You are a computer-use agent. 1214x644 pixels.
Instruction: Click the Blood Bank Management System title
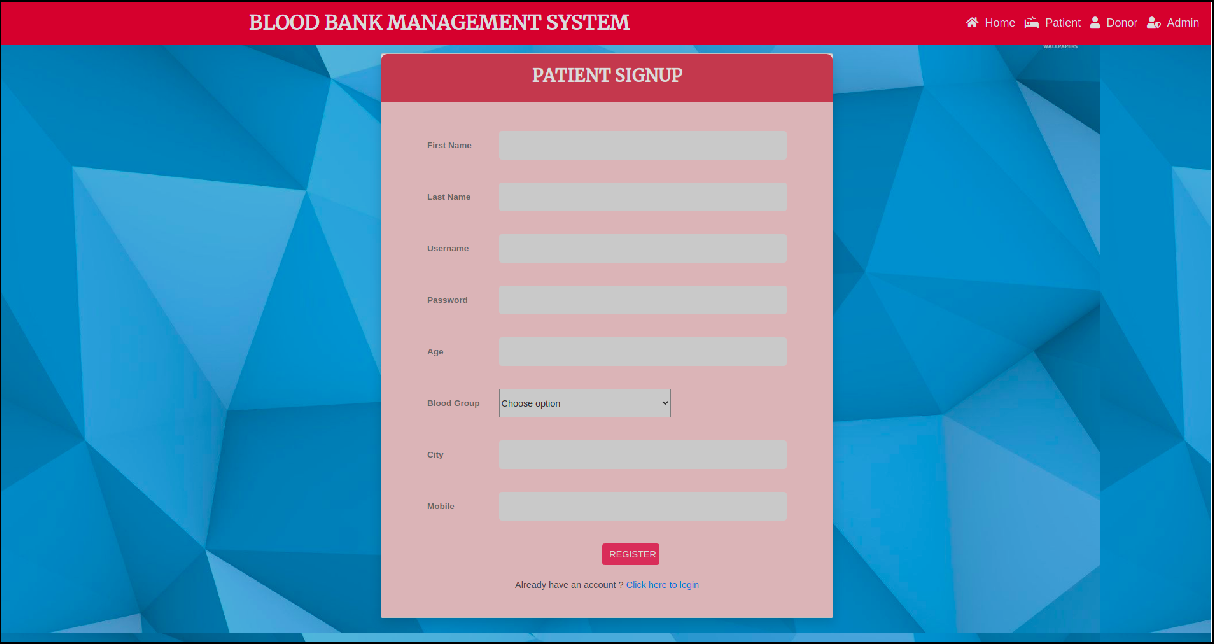439,21
